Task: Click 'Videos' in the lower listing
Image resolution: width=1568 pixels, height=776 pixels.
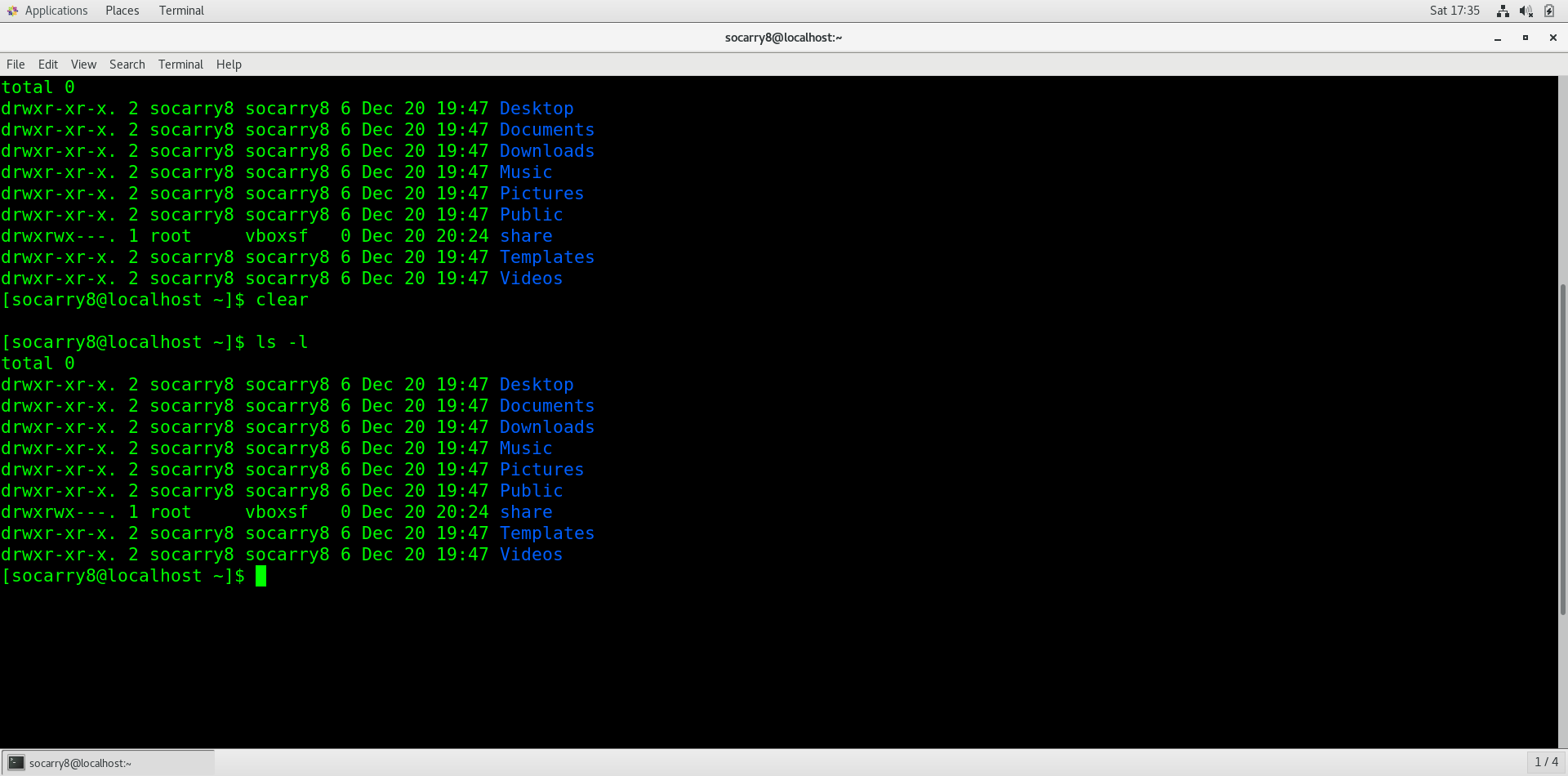Action: click(x=531, y=555)
